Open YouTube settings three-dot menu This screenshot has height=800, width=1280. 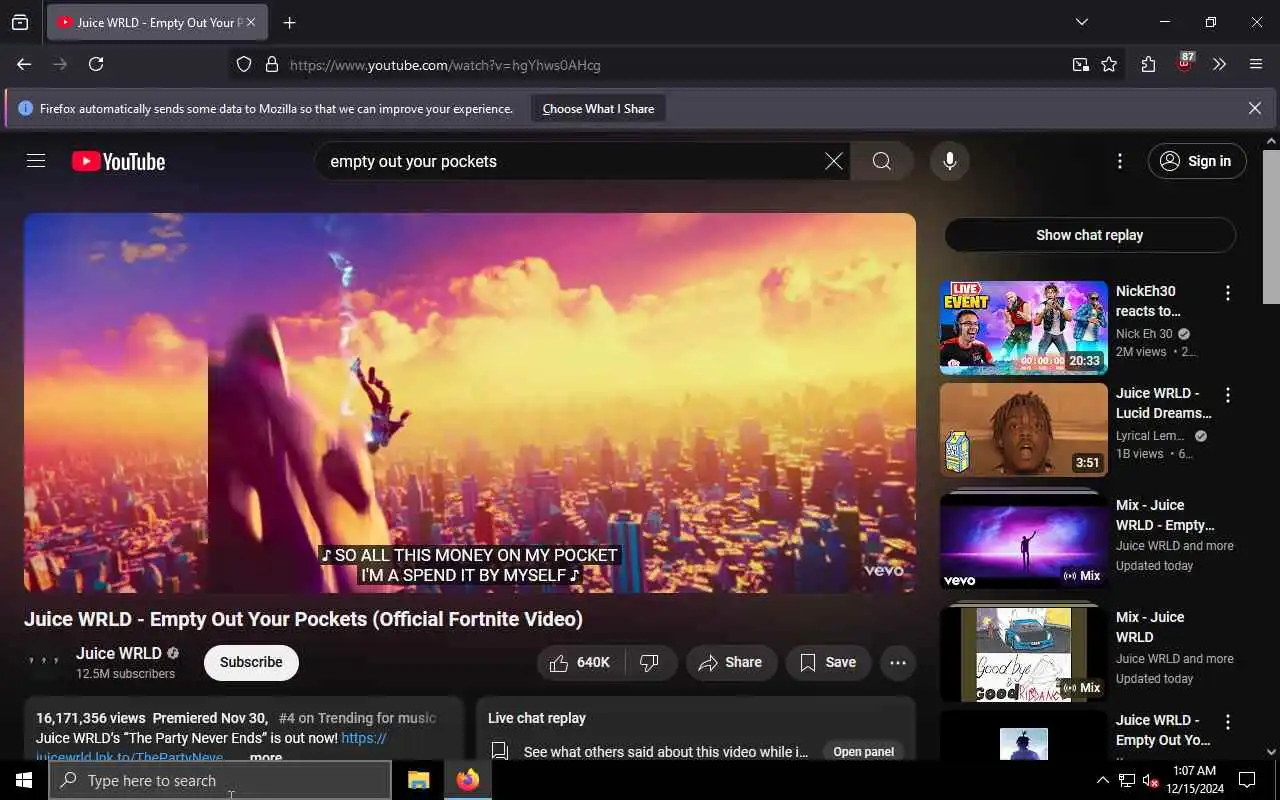pyautogui.click(x=1119, y=161)
